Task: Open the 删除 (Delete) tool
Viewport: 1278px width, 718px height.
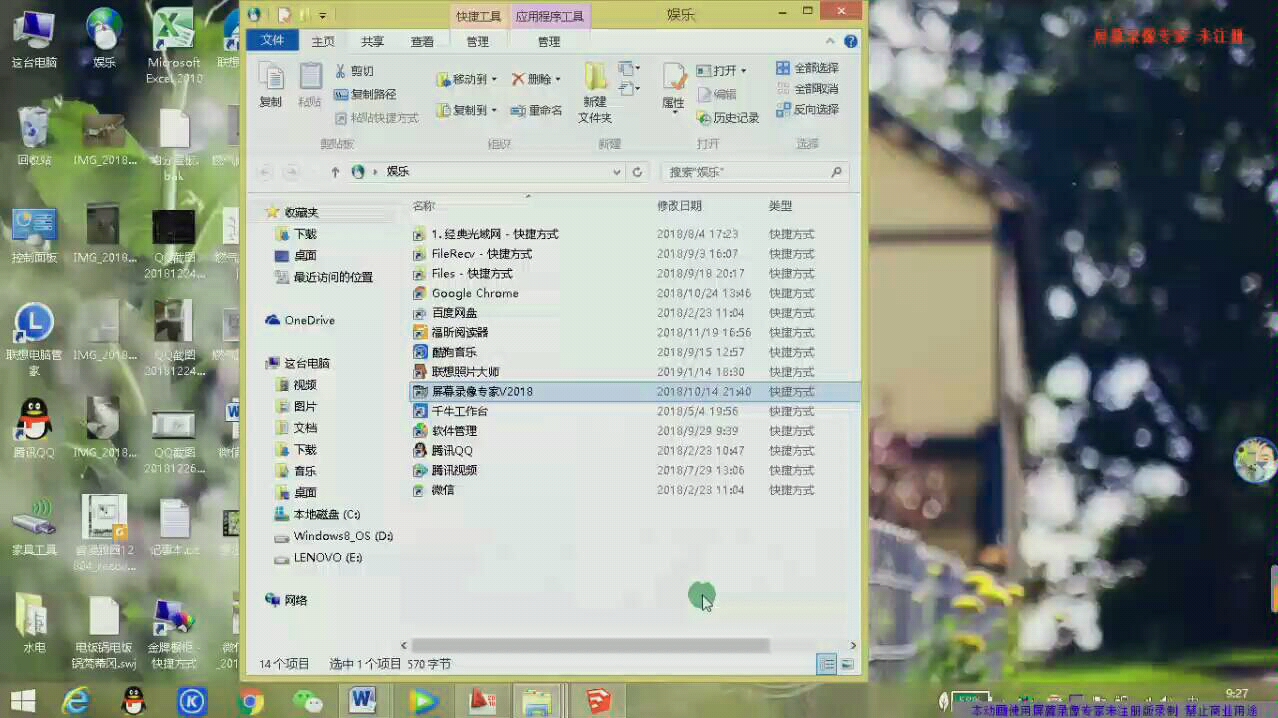Action: pyautogui.click(x=534, y=79)
